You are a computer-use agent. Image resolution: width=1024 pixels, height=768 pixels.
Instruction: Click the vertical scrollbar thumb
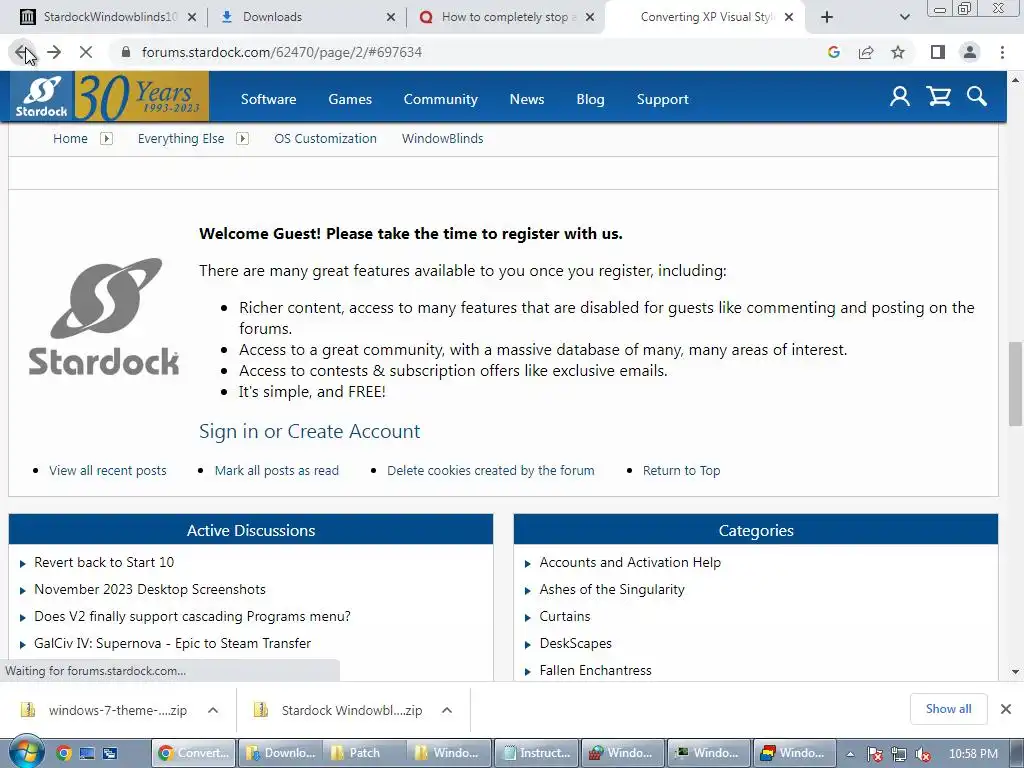coord(1015,383)
